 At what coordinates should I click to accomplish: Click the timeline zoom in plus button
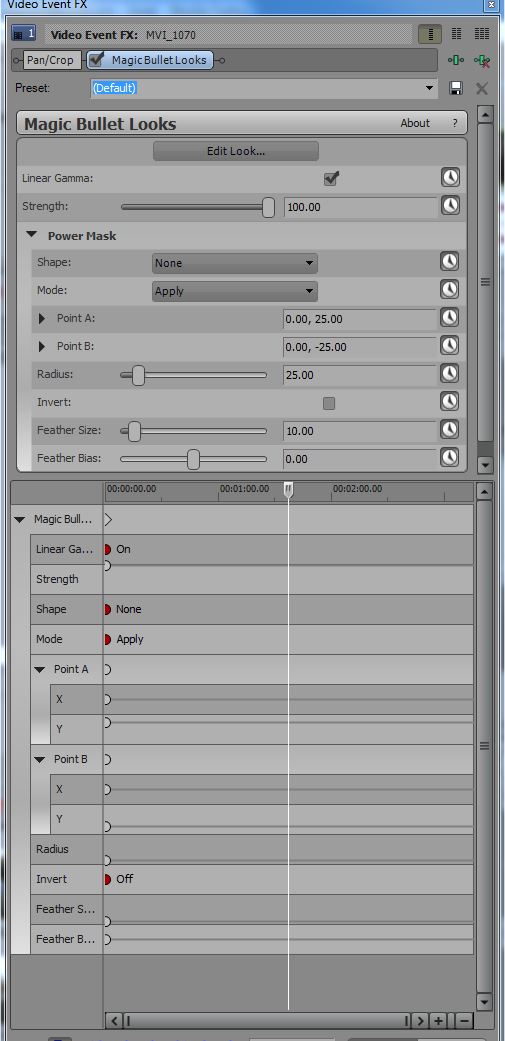pos(439,1020)
